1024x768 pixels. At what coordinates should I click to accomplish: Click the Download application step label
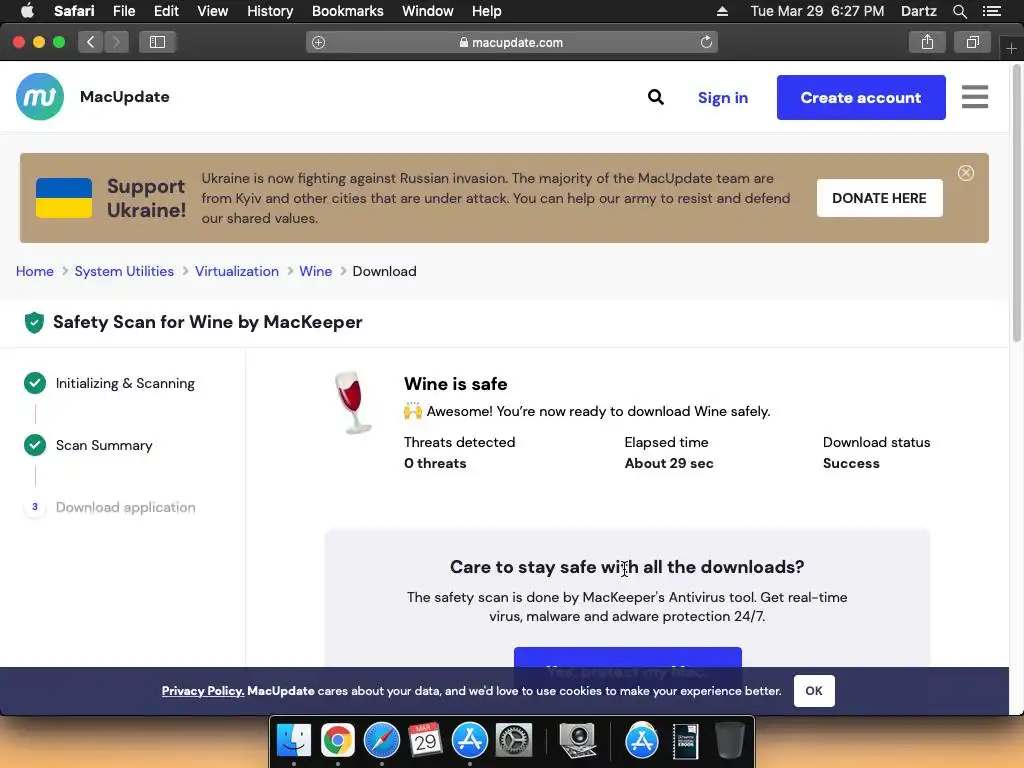click(125, 507)
